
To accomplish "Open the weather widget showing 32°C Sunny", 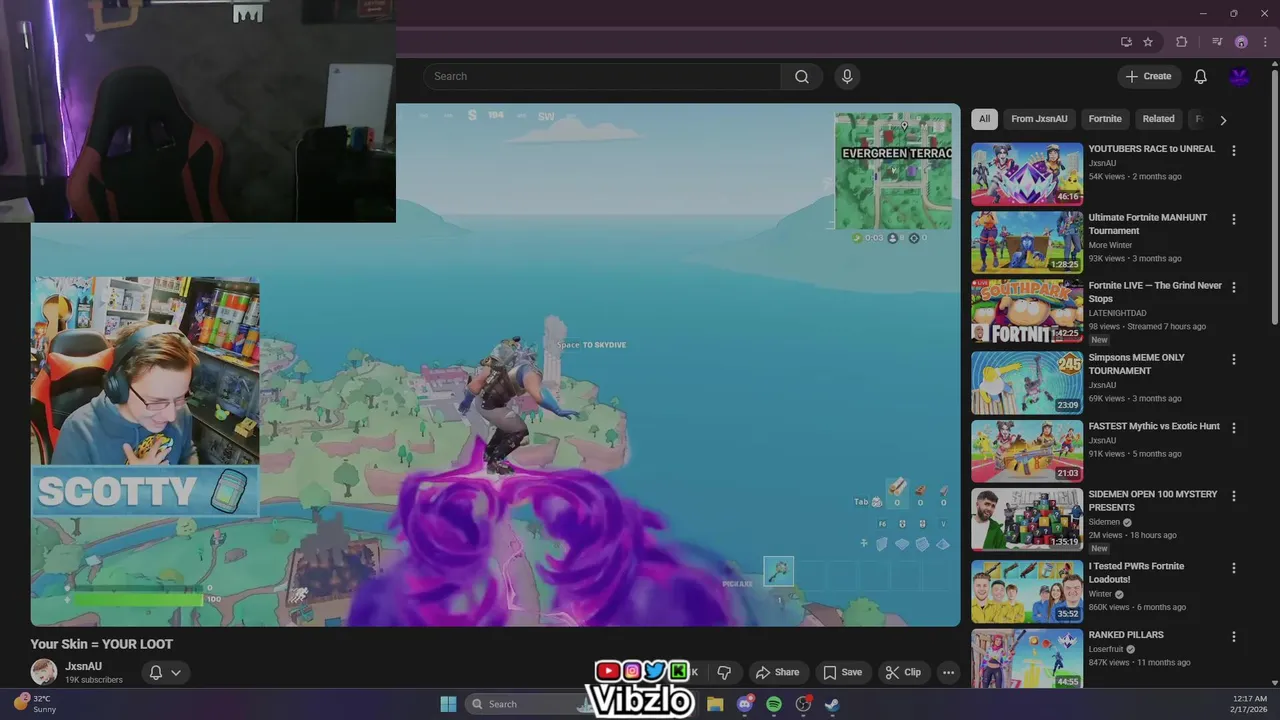I will (x=36, y=704).
